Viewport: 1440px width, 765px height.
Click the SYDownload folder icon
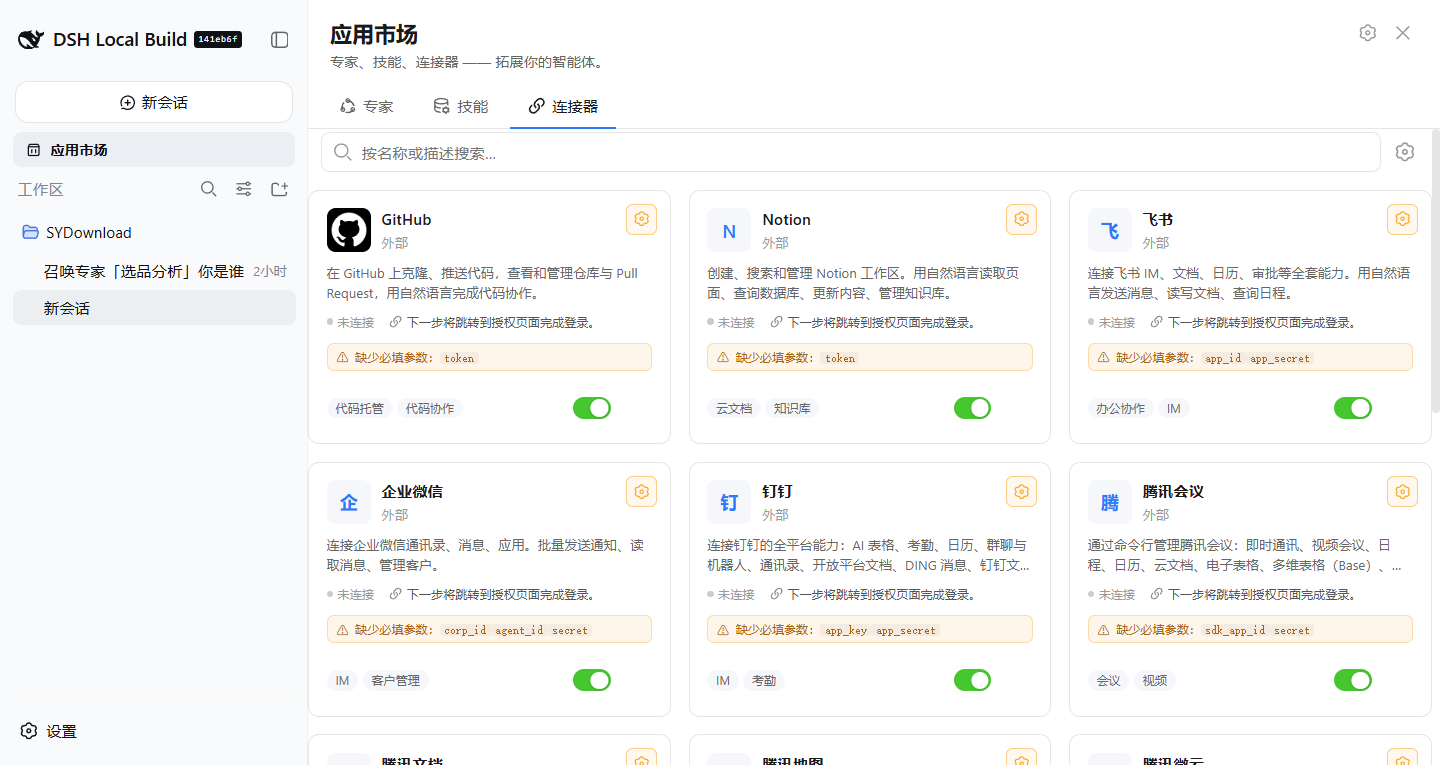(x=31, y=232)
